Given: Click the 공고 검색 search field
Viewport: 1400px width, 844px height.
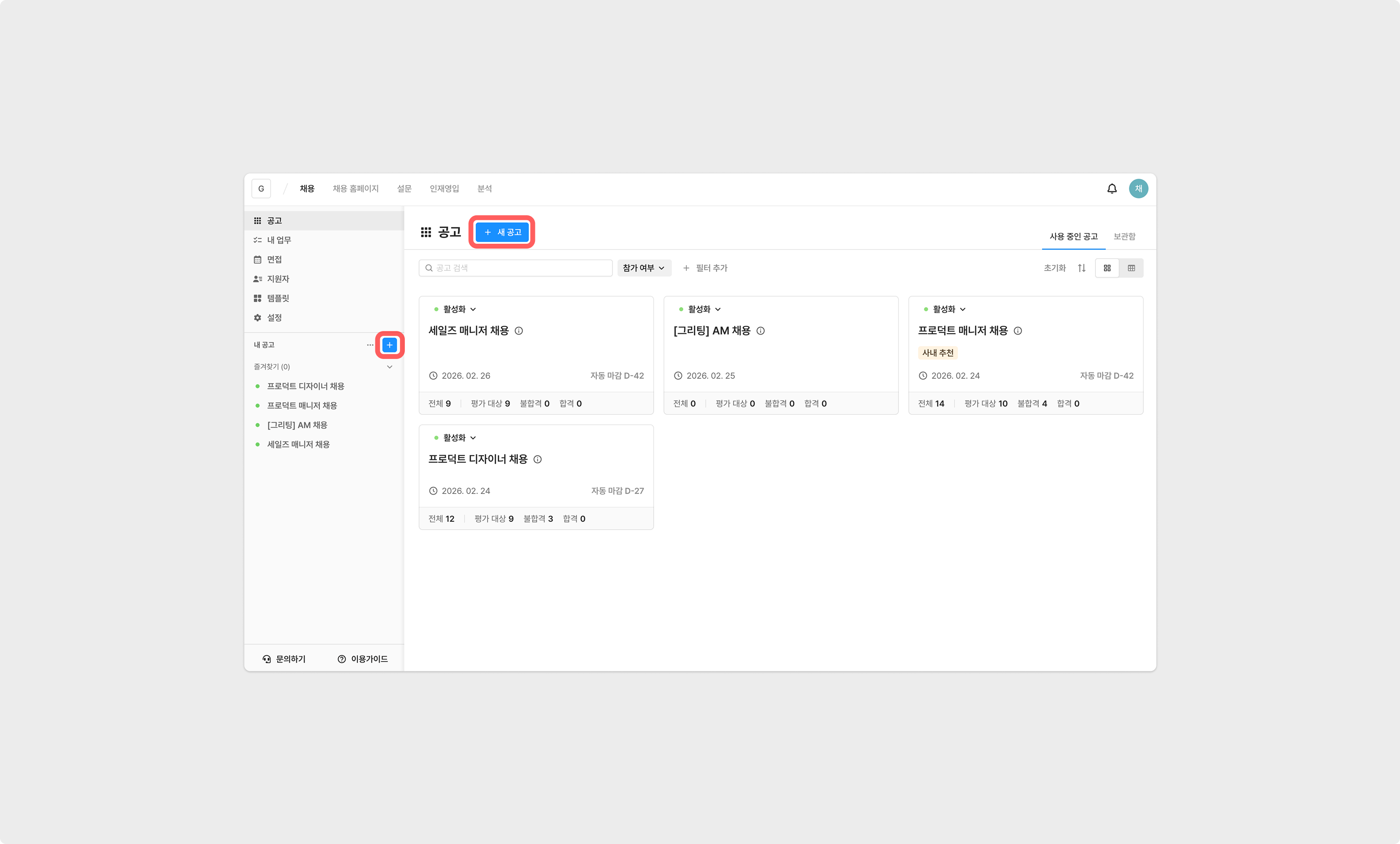Looking at the screenshot, I should click(x=515, y=268).
